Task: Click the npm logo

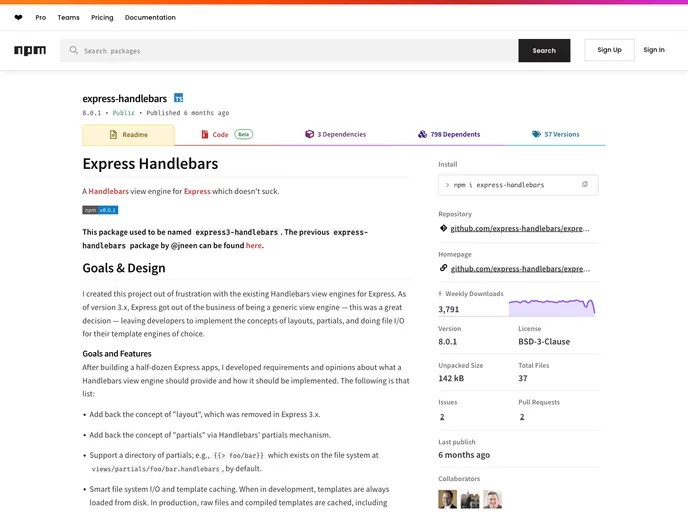Action: coord(30,50)
